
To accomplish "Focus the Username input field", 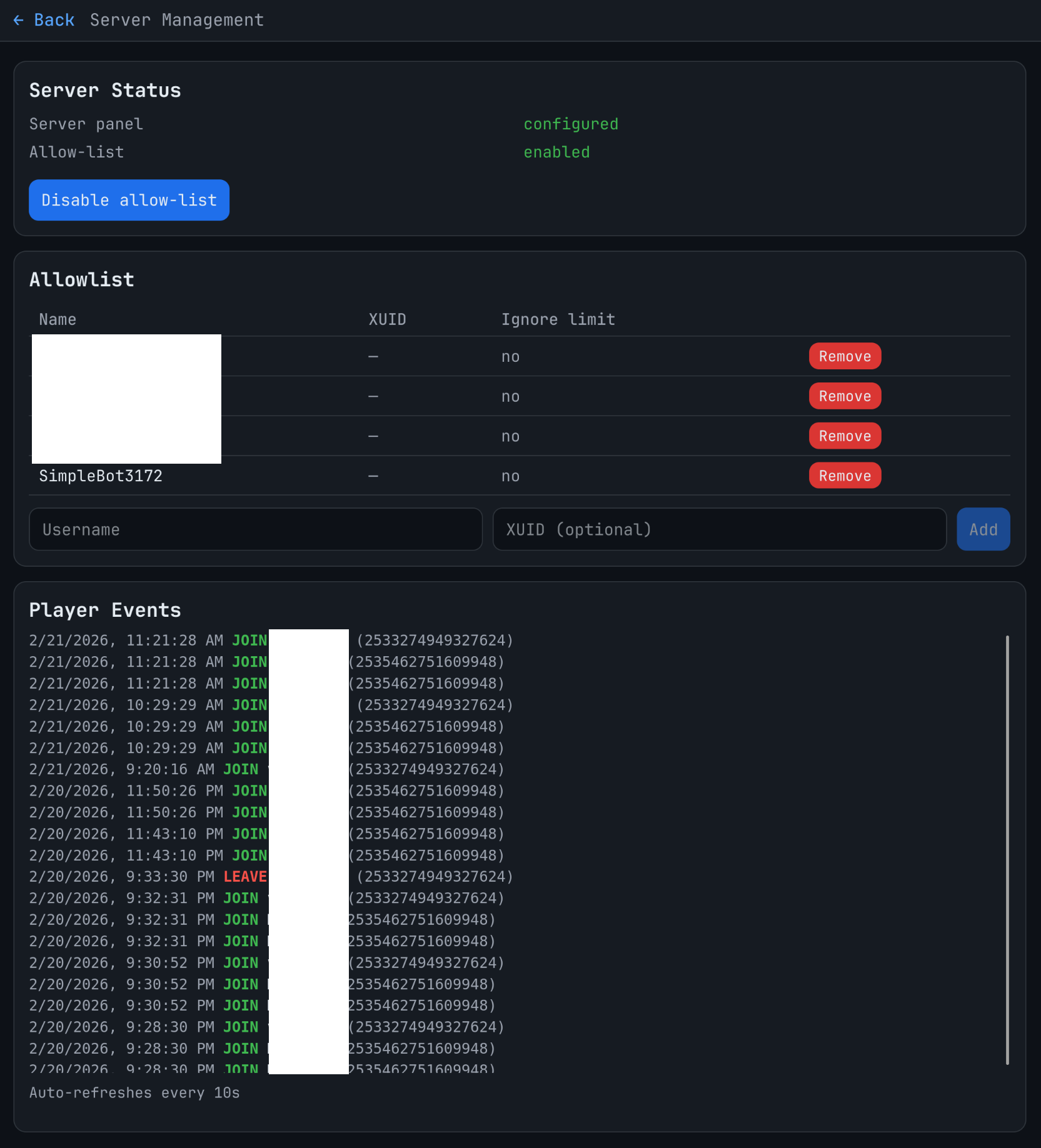I will click(255, 529).
